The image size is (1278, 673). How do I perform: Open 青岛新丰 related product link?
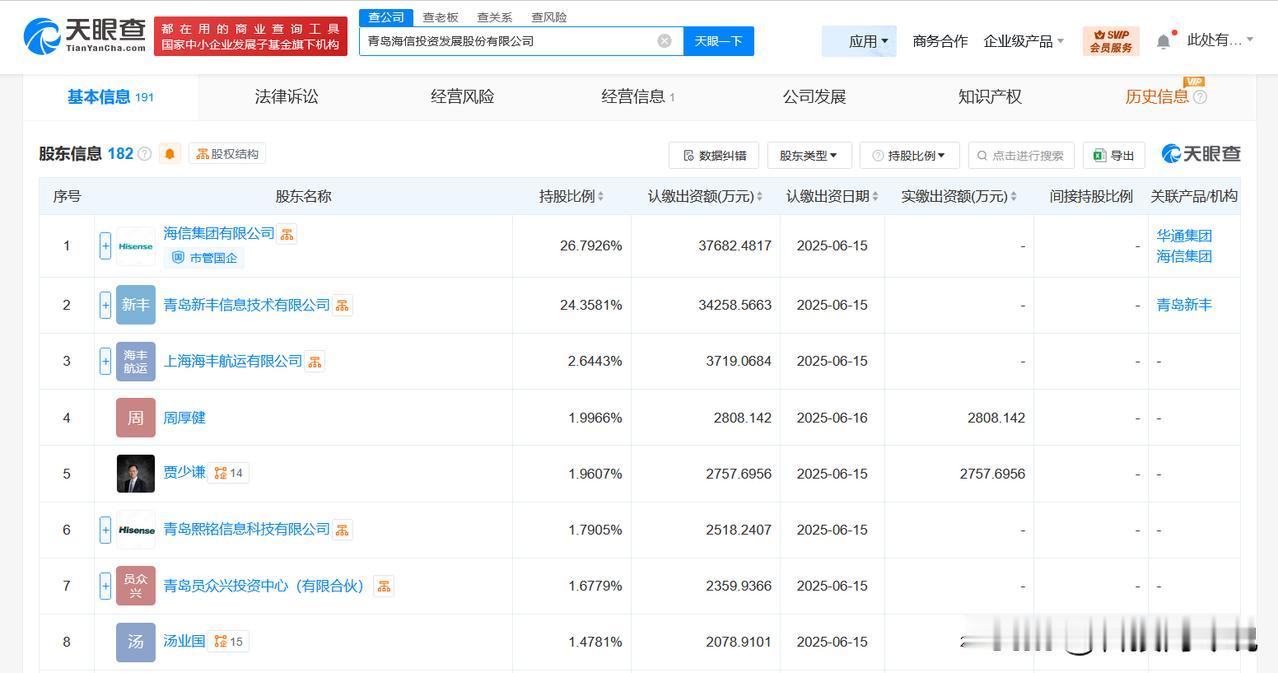click(1184, 305)
